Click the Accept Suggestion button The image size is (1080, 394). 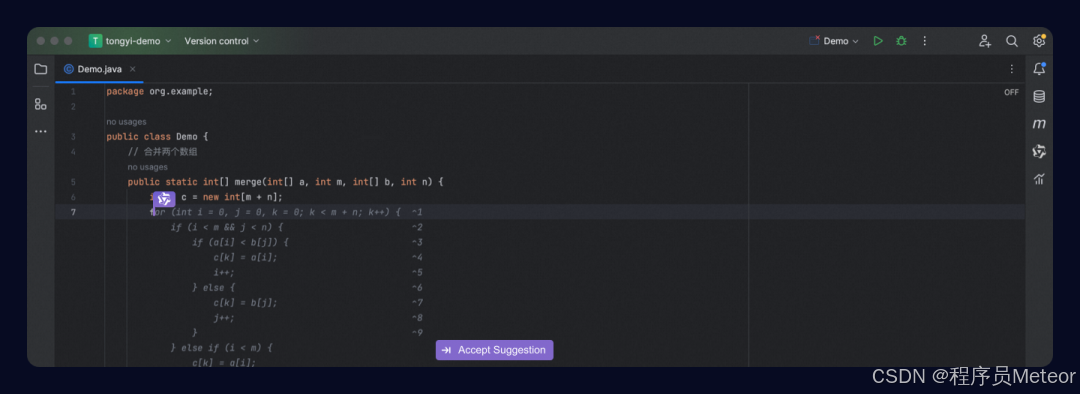tap(495, 350)
